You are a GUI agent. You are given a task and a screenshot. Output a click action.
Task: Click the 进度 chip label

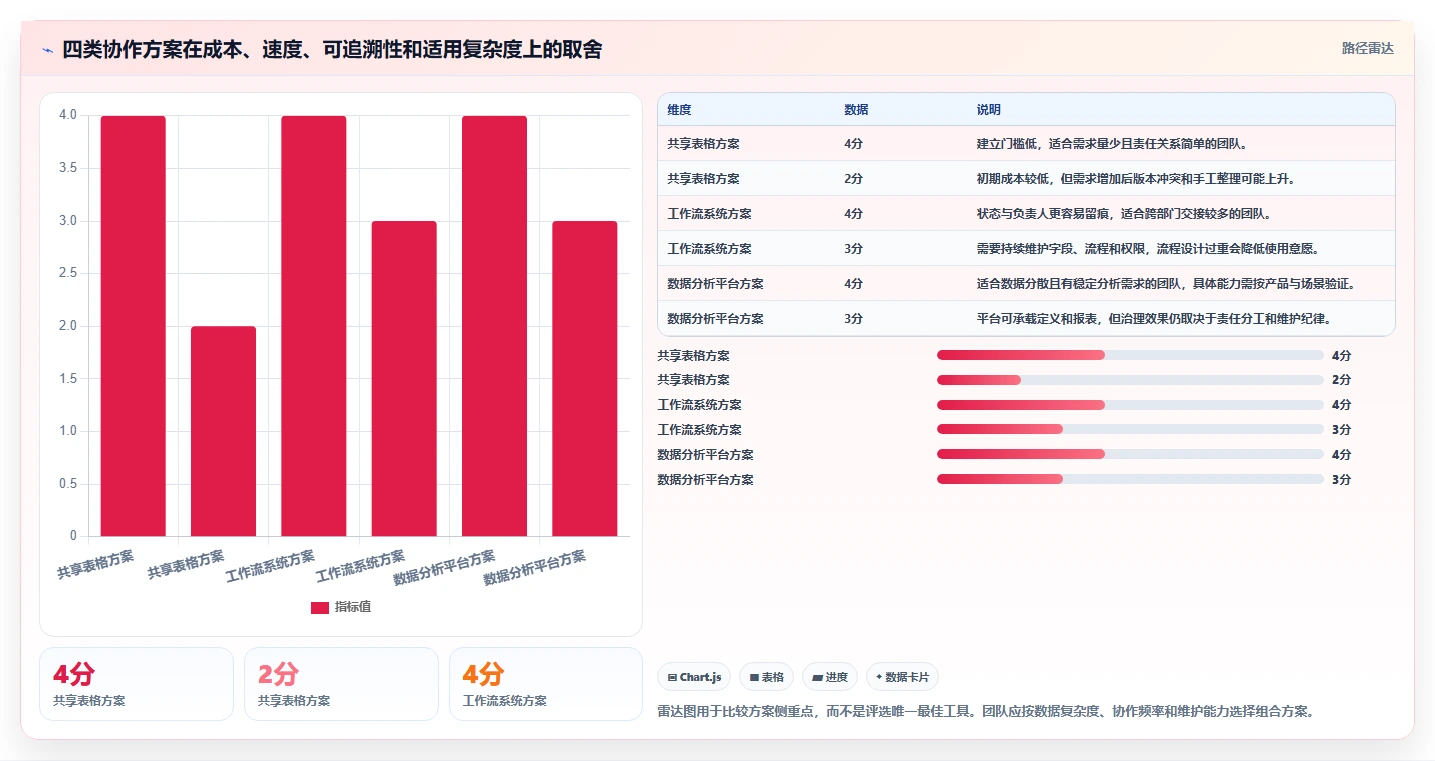point(837,677)
